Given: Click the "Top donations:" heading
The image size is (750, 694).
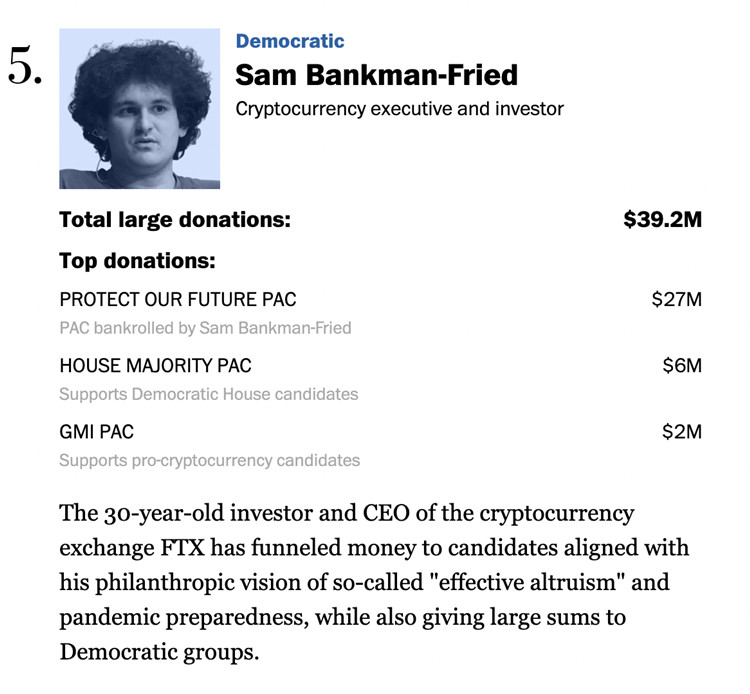Looking at the screenshot, I should pos(137,261).
